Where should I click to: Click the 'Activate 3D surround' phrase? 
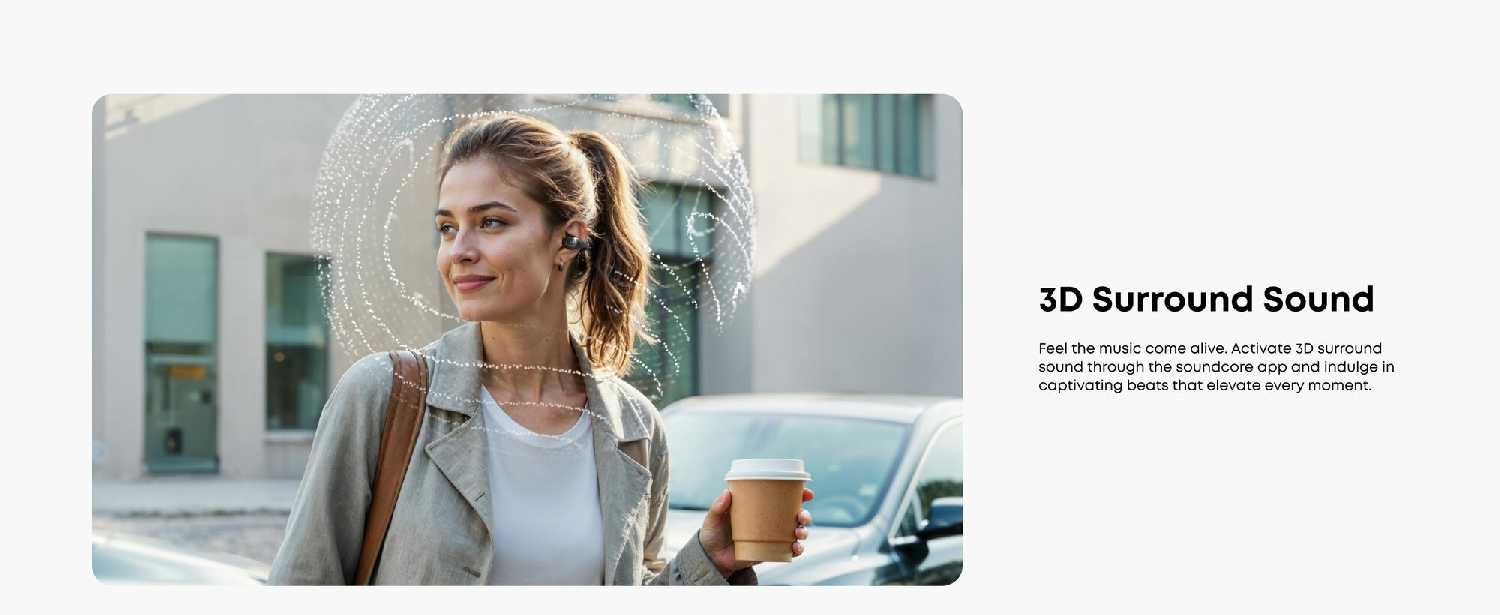coord(1306,349)
